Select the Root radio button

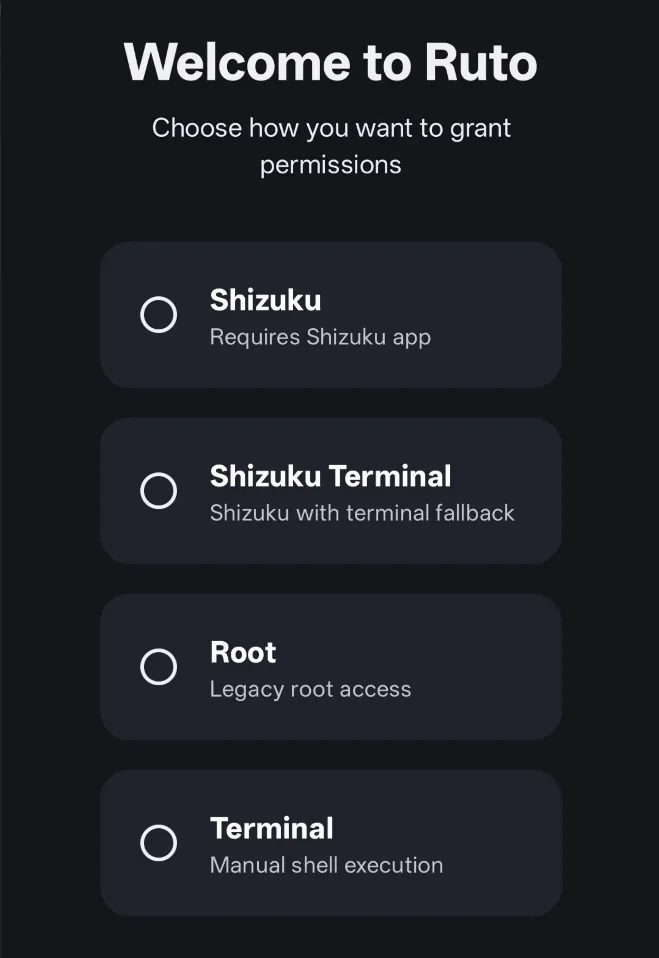[x=158, y=667]
